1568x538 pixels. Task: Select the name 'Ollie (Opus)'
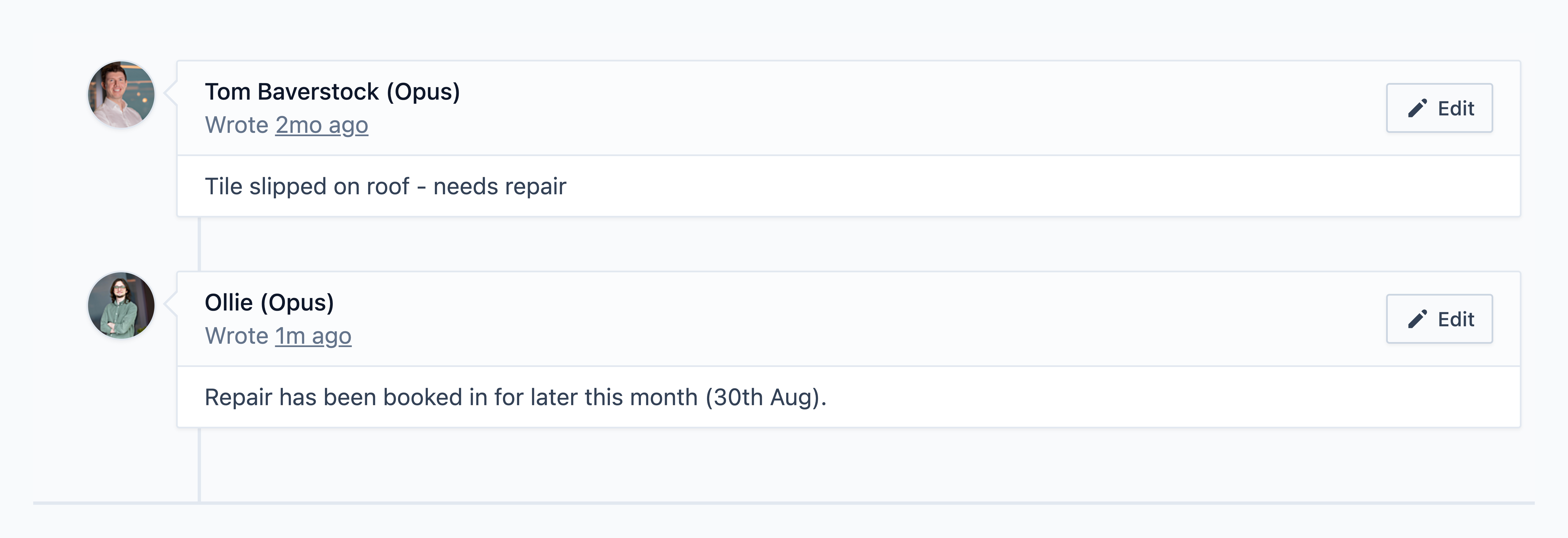269,302
